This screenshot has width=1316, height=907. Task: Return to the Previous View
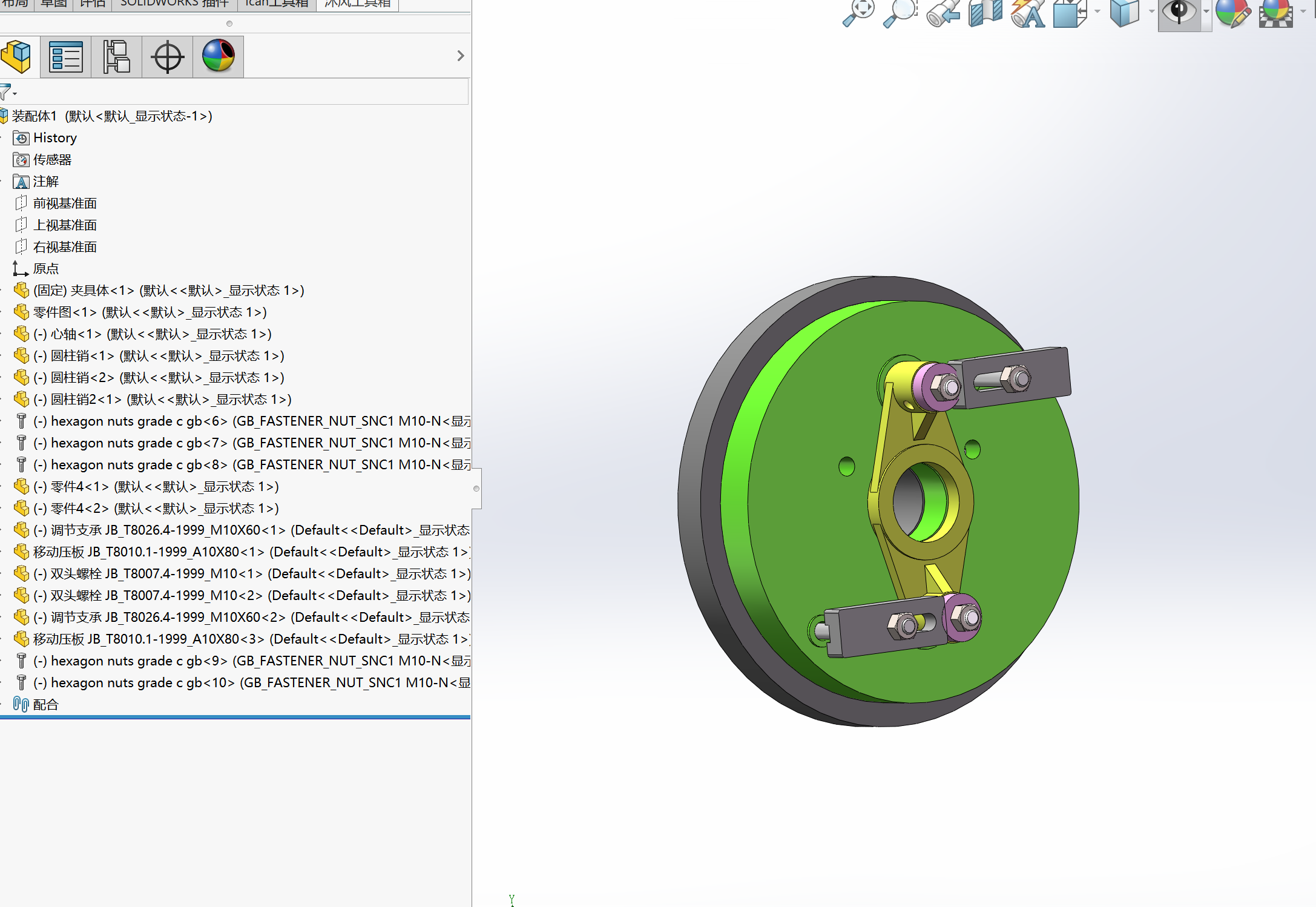(943, 13)
